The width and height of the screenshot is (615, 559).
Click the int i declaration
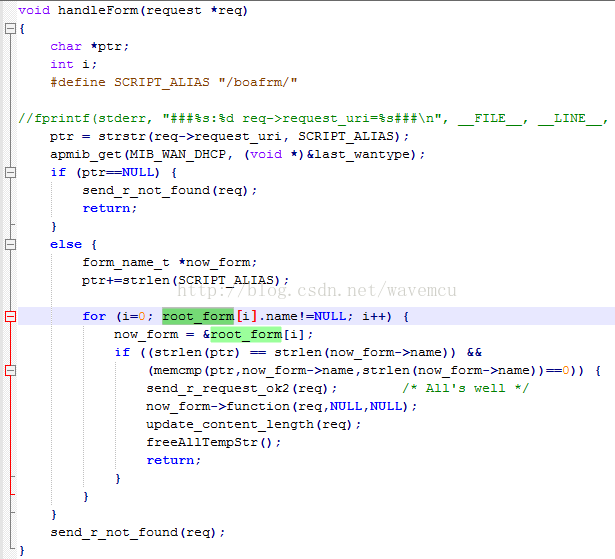73,64
